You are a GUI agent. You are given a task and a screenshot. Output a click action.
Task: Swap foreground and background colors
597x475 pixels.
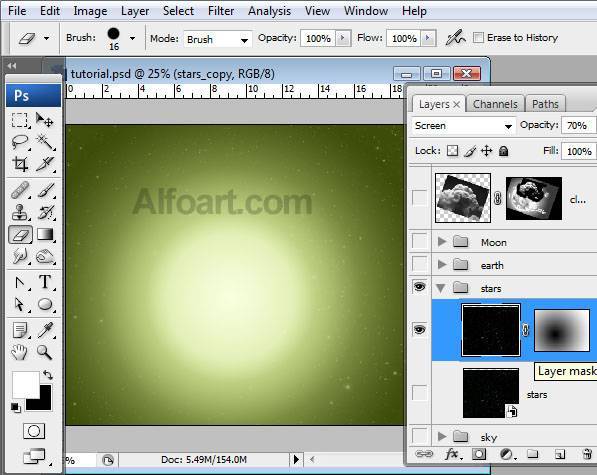[x=48, y=375]
